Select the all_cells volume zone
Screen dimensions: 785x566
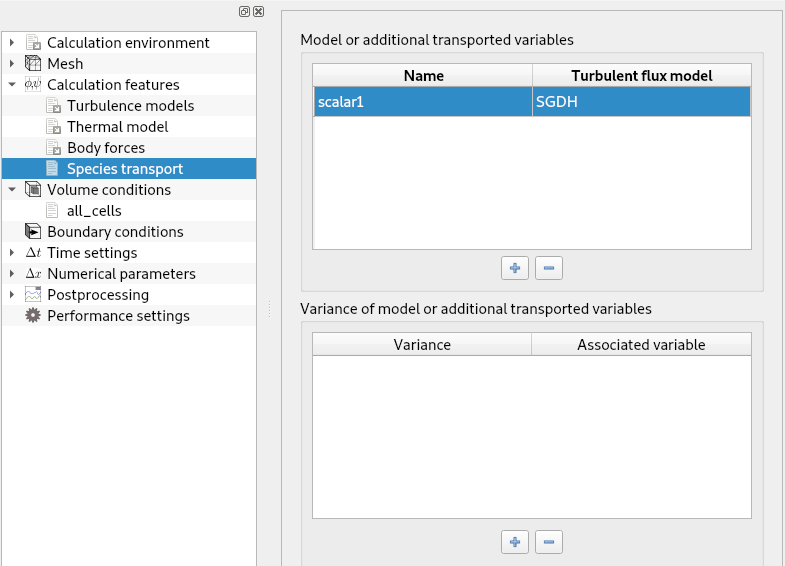pyautogui.click(x=94, y=211)
